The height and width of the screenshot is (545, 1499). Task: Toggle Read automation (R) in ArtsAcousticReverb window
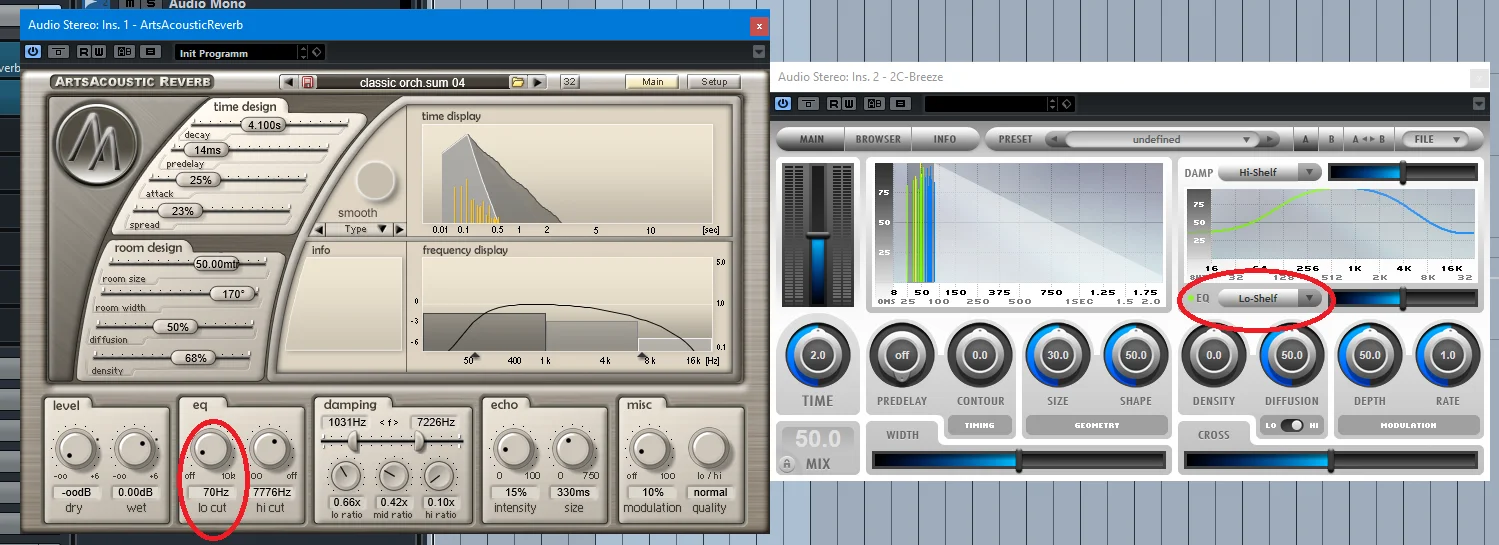tap(84, 52)
